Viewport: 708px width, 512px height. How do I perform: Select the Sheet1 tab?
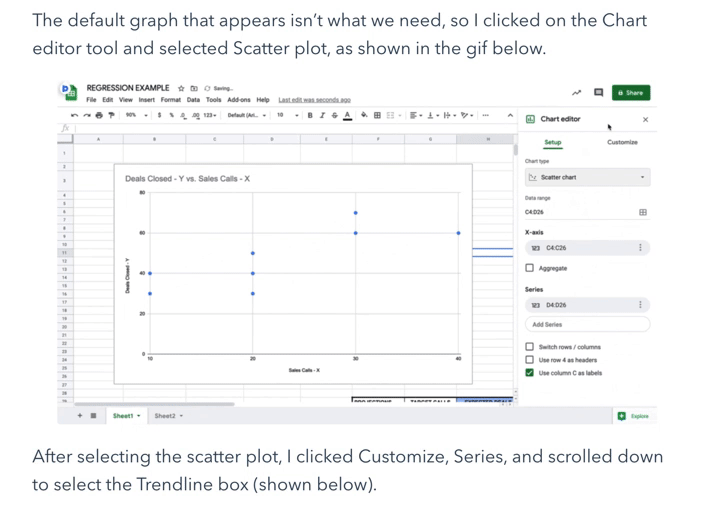[x=126, y=416]
